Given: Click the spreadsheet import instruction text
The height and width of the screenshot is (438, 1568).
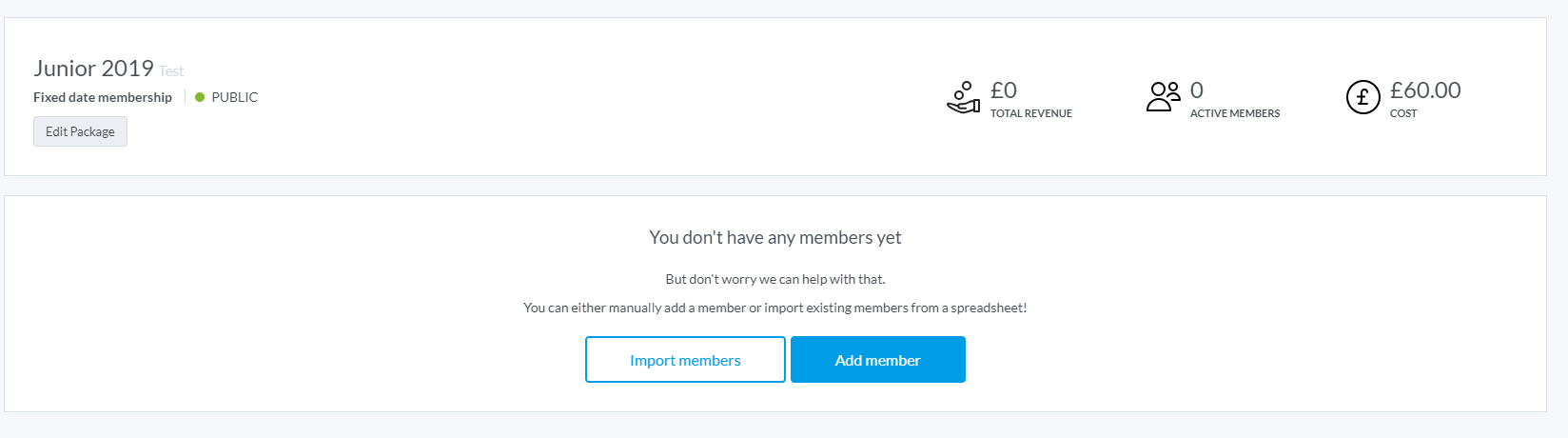Looking at the screenshot, I should point(774,308).
